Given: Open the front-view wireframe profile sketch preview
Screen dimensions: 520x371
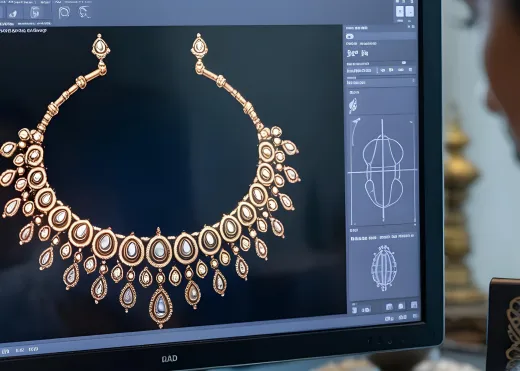Looking at the screenshot, I should [383, 171].
